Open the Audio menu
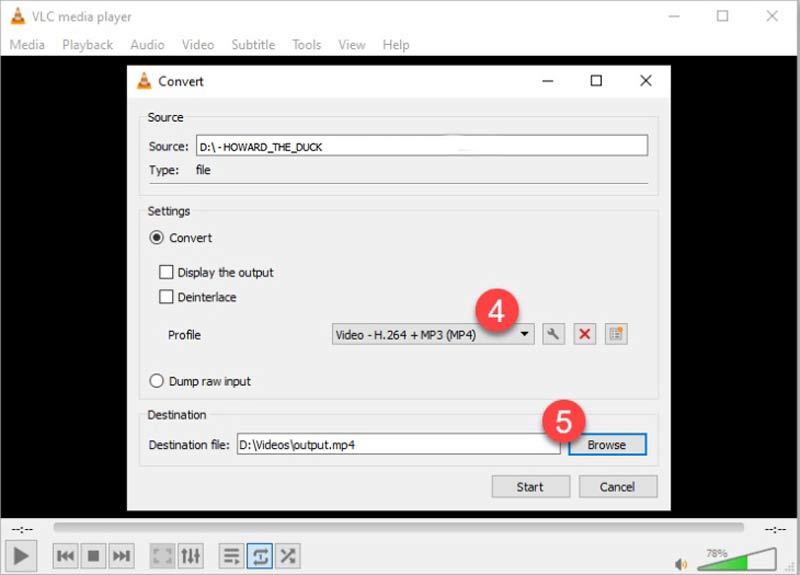 point(147,45)
